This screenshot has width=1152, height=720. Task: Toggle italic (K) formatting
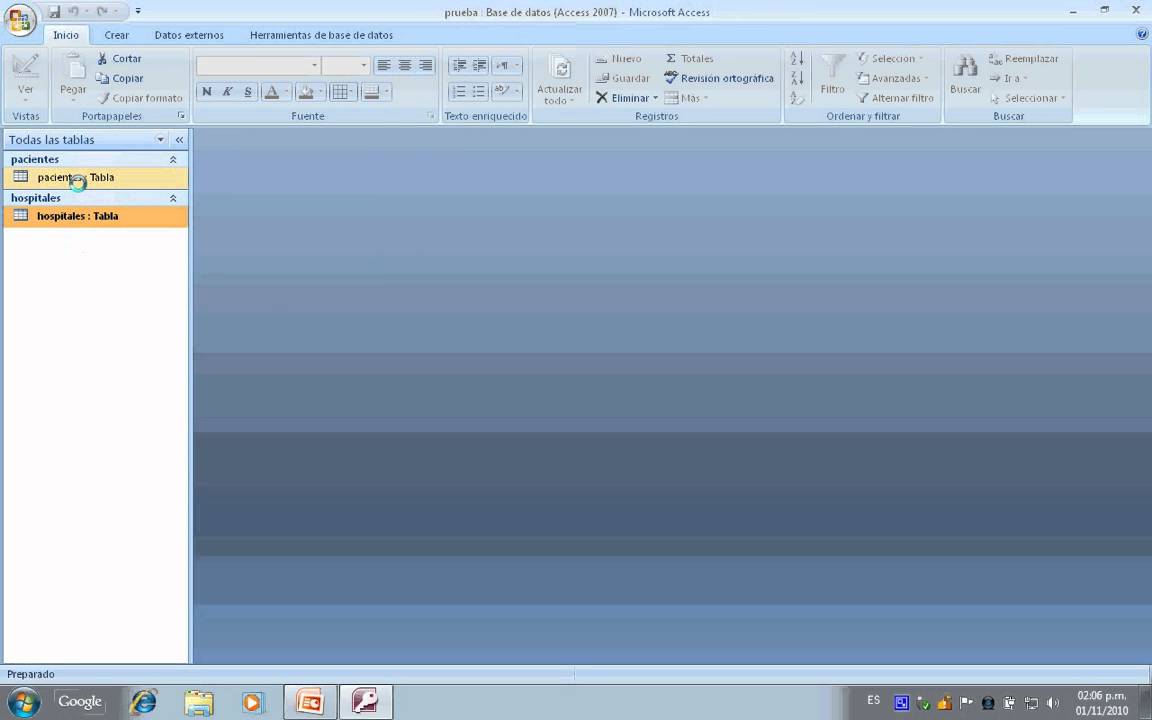click(x=227, y=92)
